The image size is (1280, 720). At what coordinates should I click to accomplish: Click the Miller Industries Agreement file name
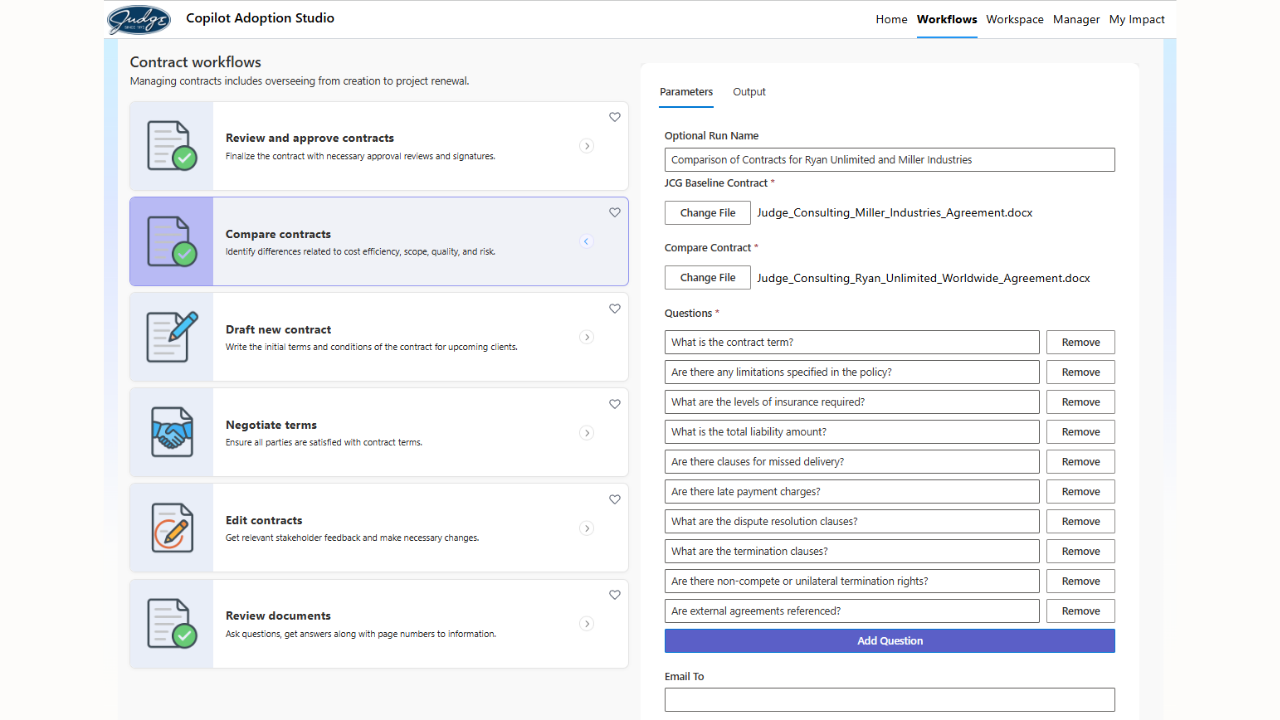(x=895, y=213)
